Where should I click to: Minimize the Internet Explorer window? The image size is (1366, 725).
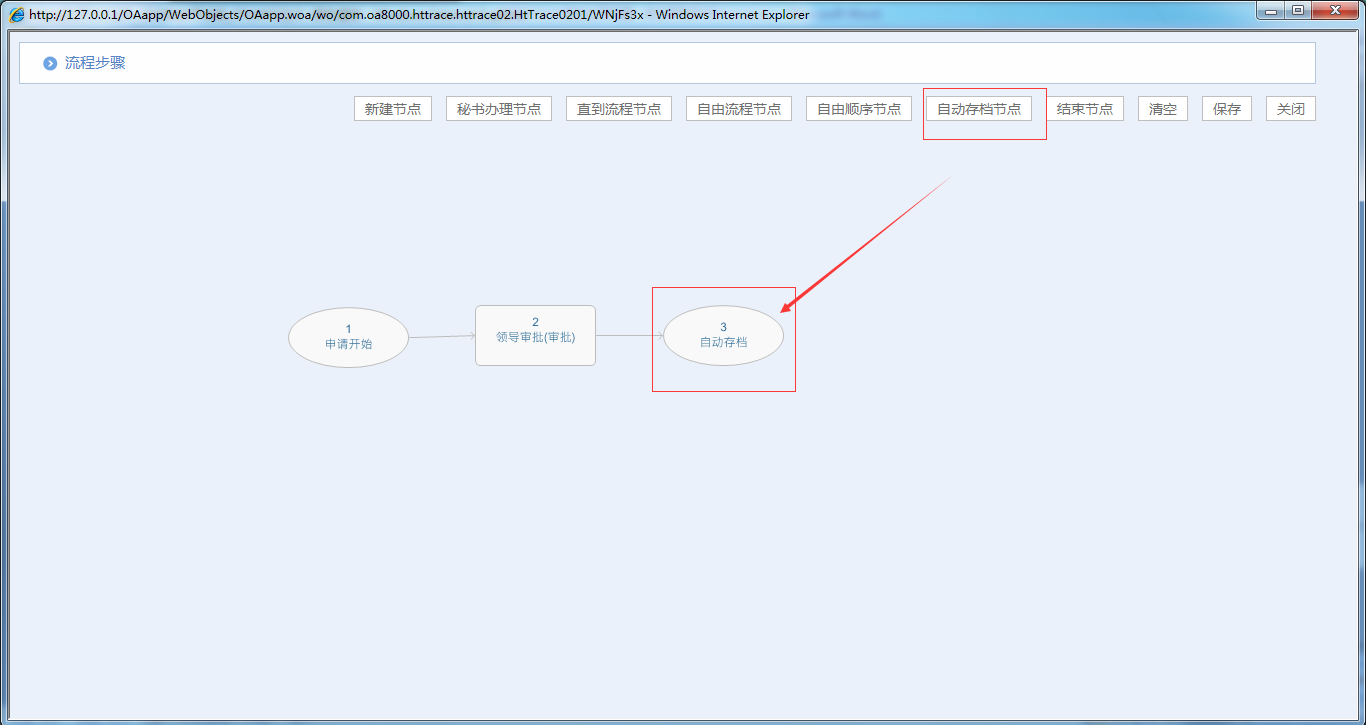pyautogui.click(x=1272, y=11)
